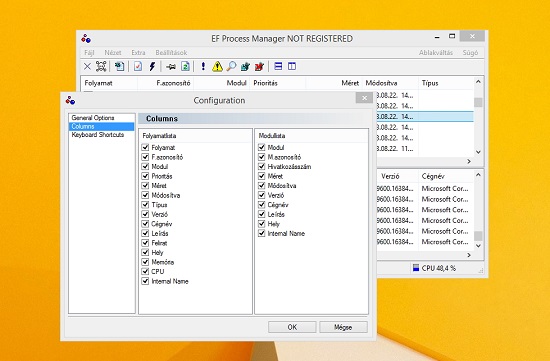Viewport: 550px width, 361px height.
Task: Click the magnifying glass search icon
Action: 231,66
